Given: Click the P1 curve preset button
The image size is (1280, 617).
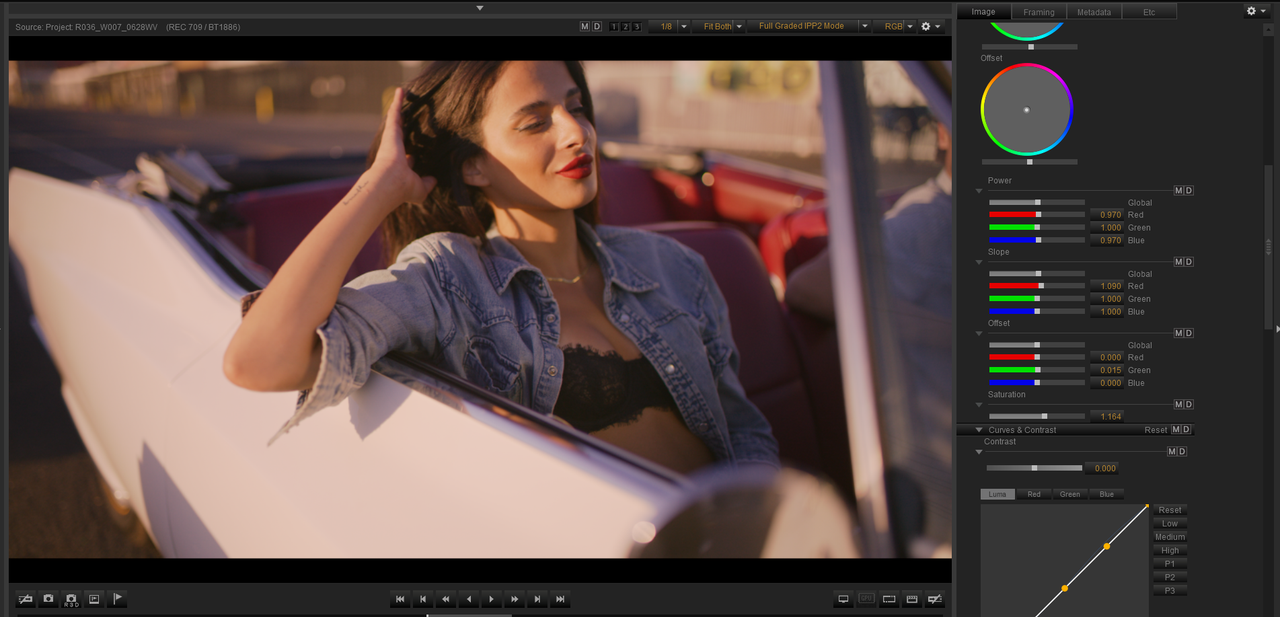Looking at the screenshot, I should [1170, 564].
